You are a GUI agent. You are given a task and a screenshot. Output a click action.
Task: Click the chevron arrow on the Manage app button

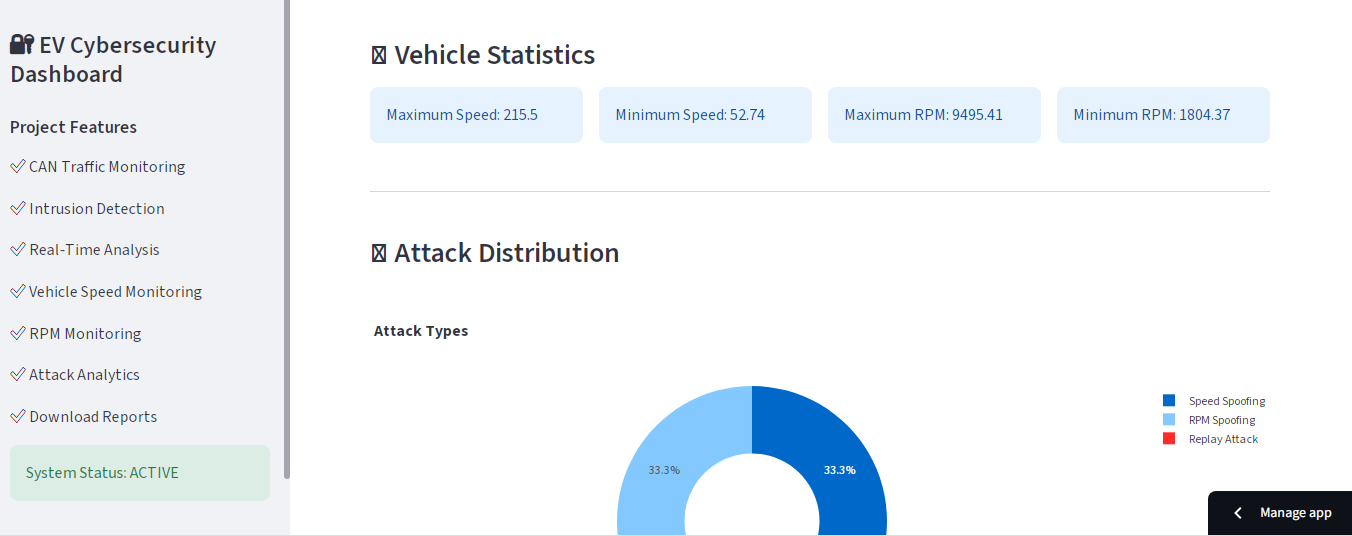pyautogui.click(x=1238, y=513)
